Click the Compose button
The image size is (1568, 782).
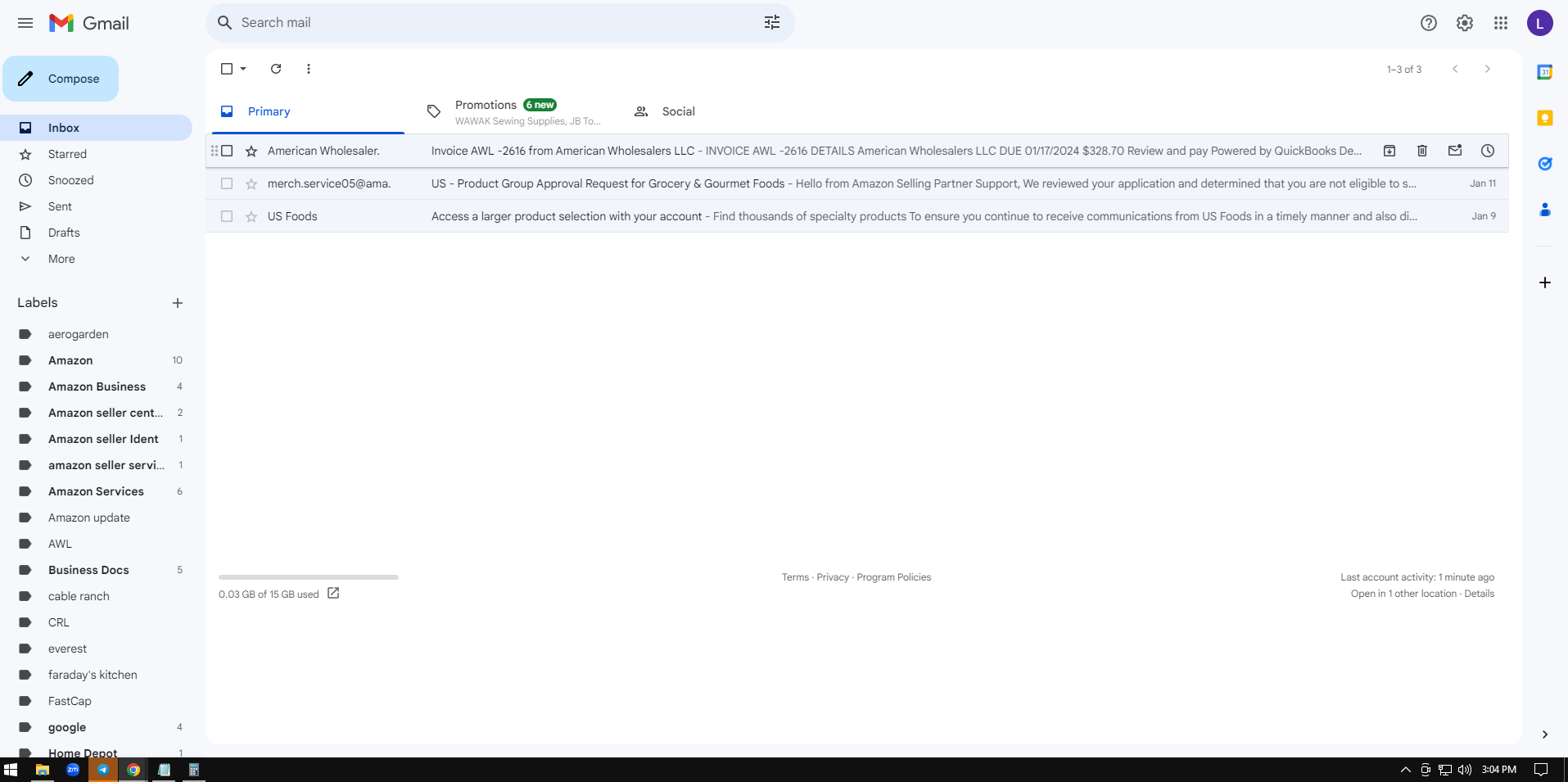click(61, 79)
